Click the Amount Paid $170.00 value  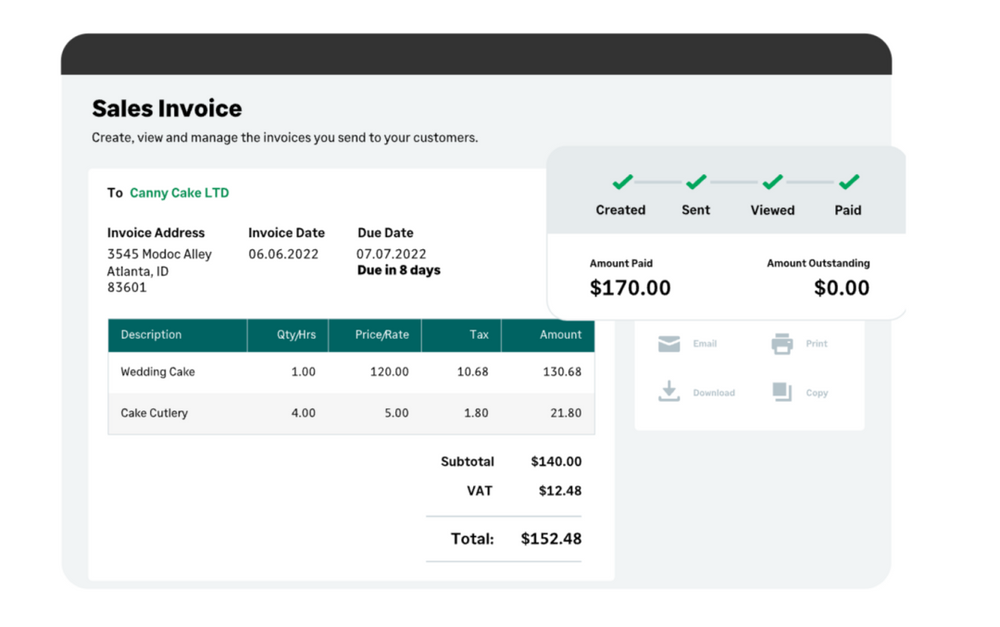pos(630,288)
